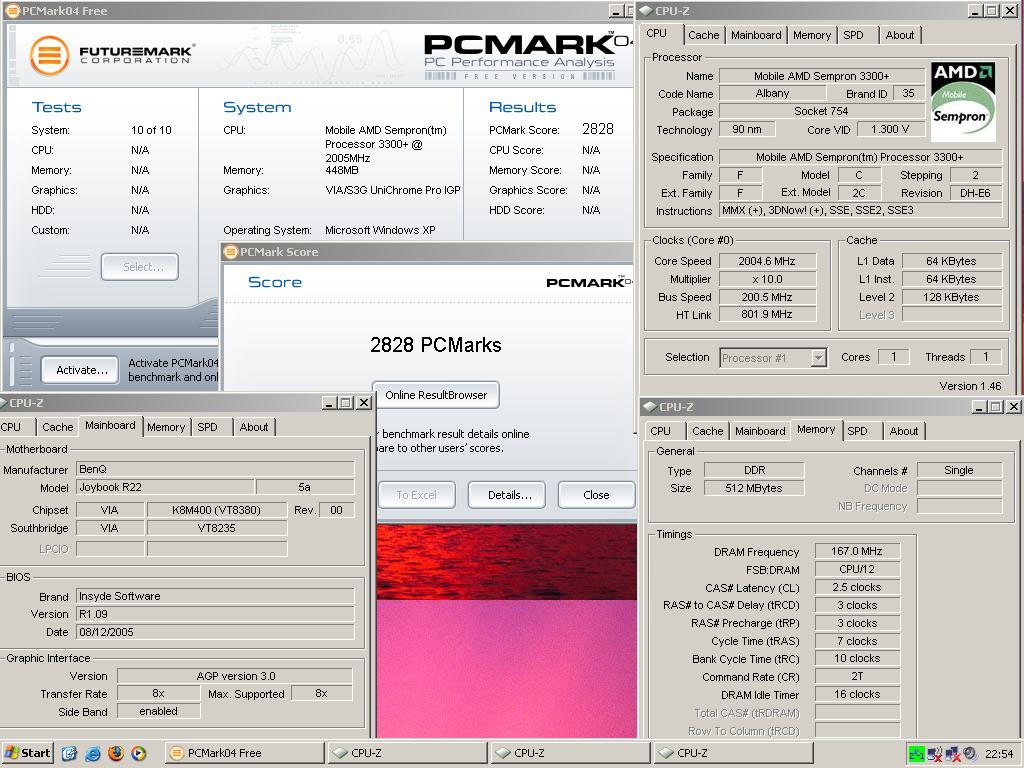Click the Activate... button in PCMark04
This screenshot has height=768, width=1024.
pyautogui.click(x=80, y=370)
